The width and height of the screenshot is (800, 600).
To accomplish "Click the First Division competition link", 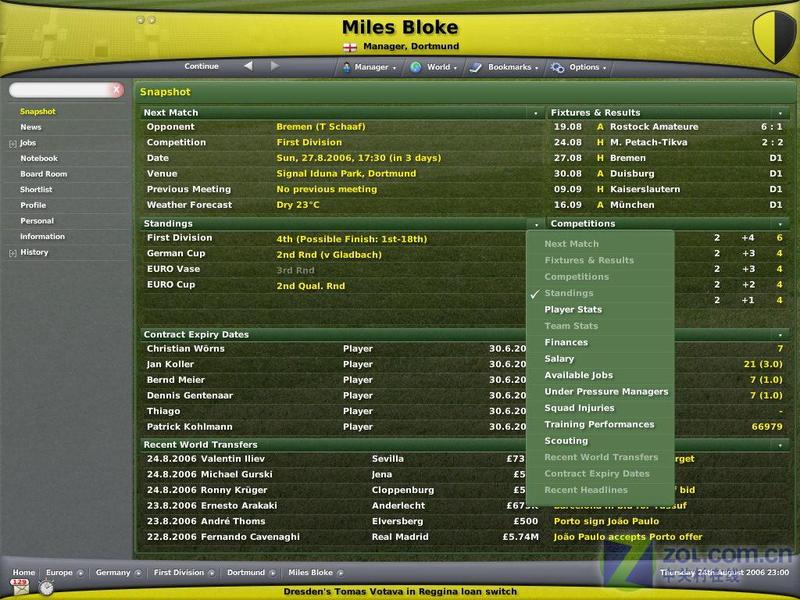I will (x=309, y=142).
